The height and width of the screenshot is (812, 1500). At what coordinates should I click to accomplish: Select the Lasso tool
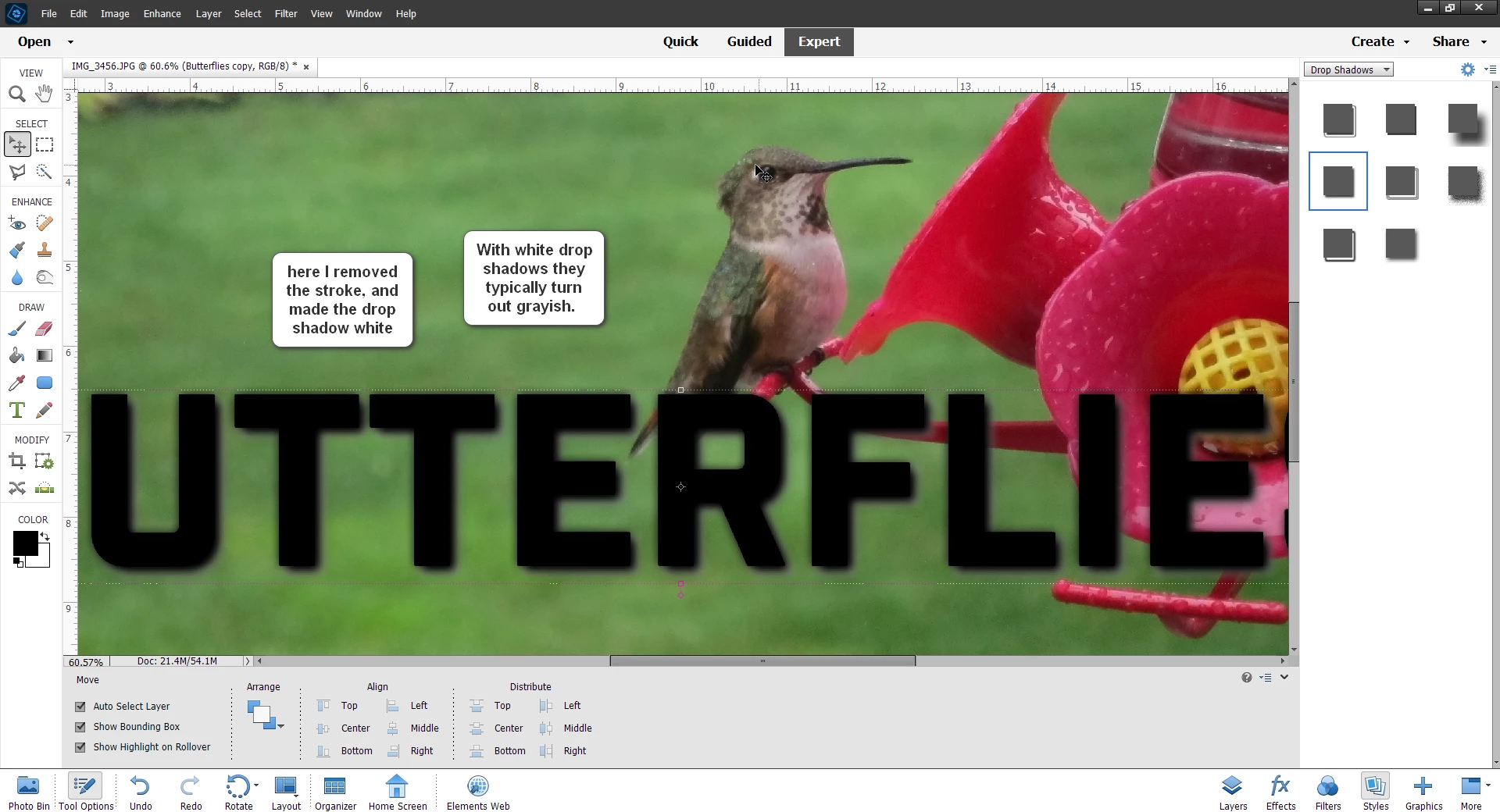pyautogui.click(x=17, y=172)
